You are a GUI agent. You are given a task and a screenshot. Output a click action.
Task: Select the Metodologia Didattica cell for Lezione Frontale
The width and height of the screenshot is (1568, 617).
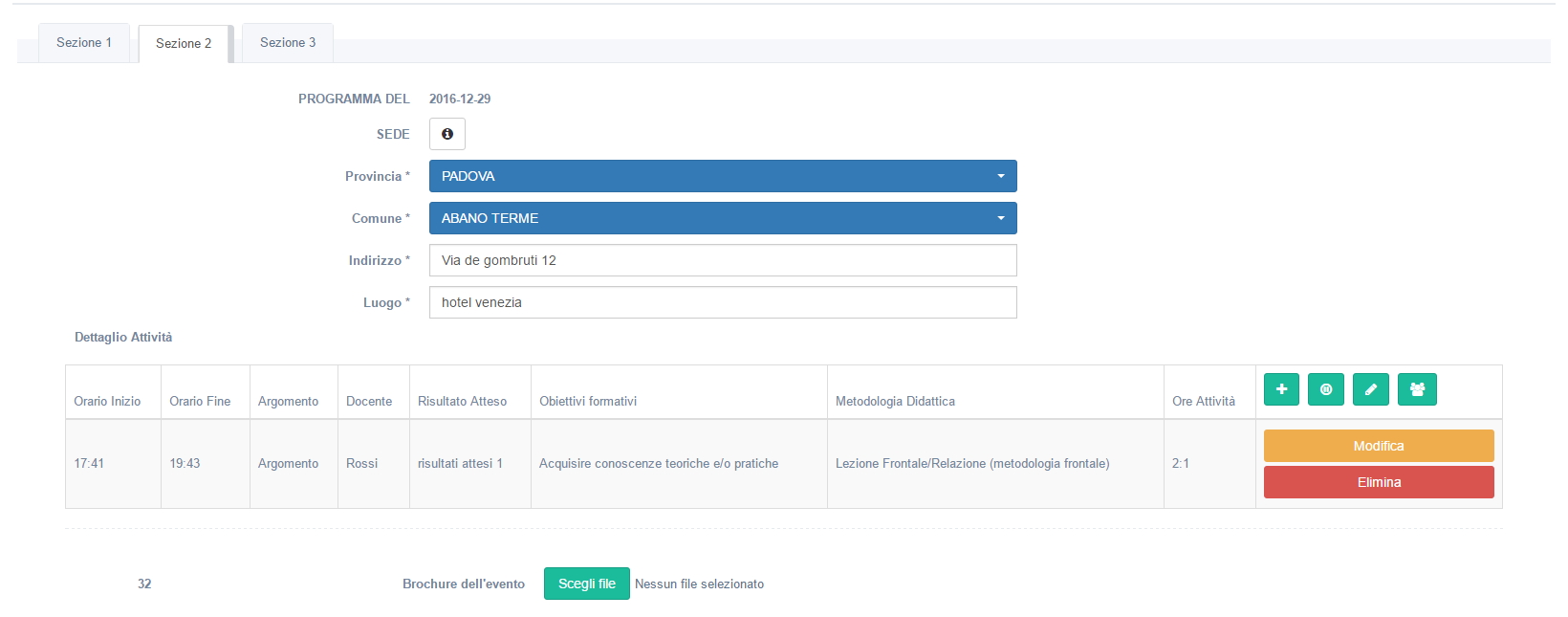(972, 464)
